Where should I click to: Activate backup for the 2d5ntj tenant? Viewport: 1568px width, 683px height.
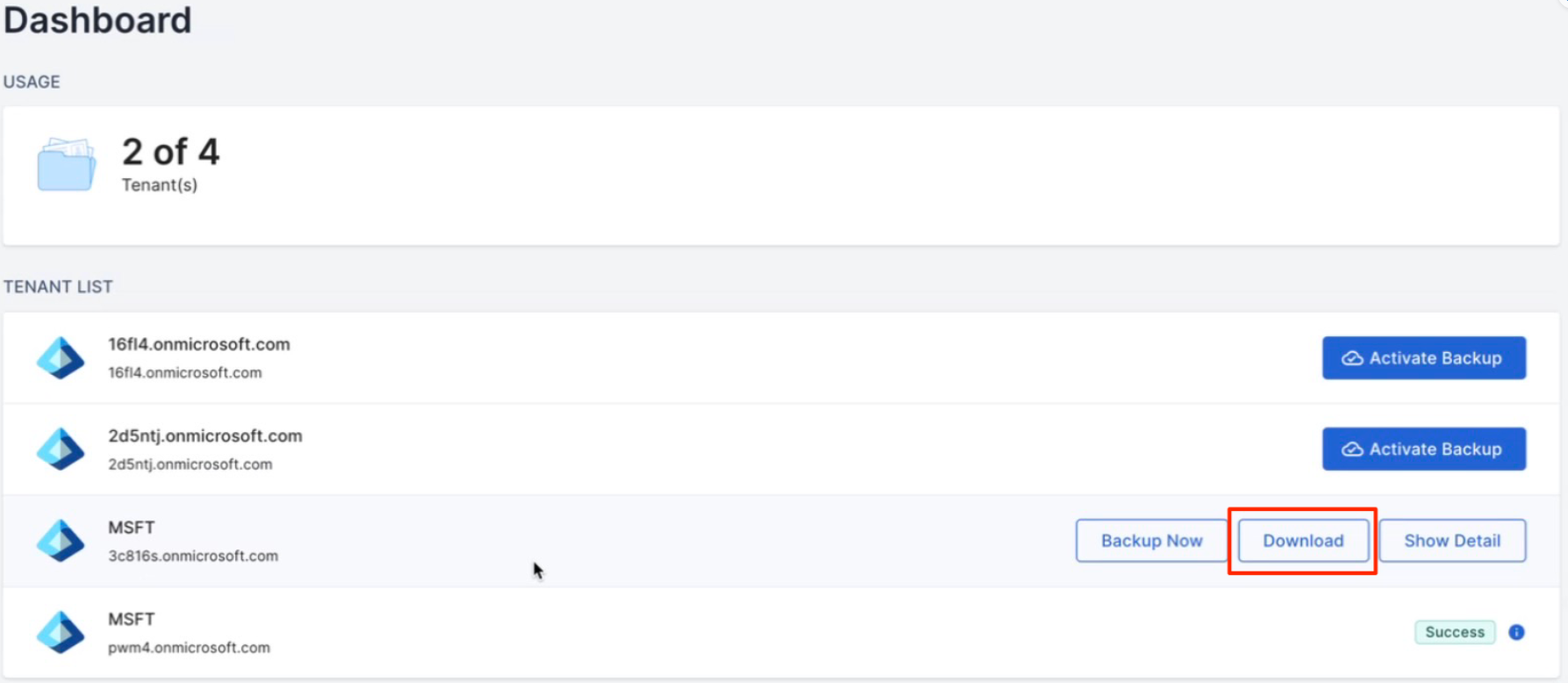pyautogui.click(x=1423, y=449)
